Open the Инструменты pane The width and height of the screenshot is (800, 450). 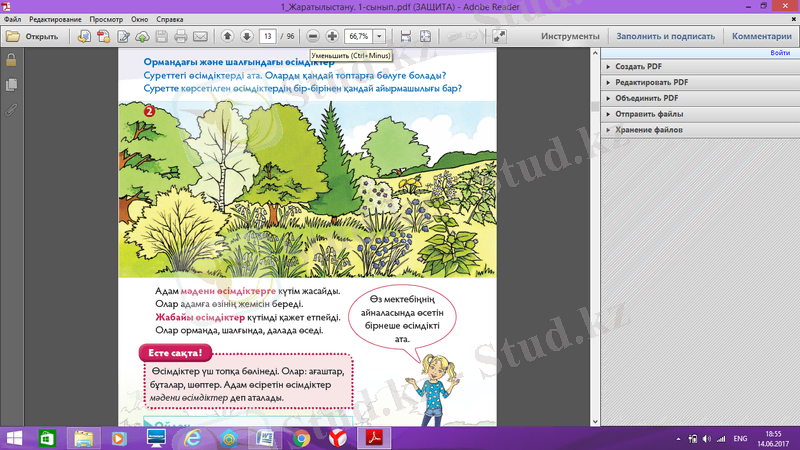570,36
